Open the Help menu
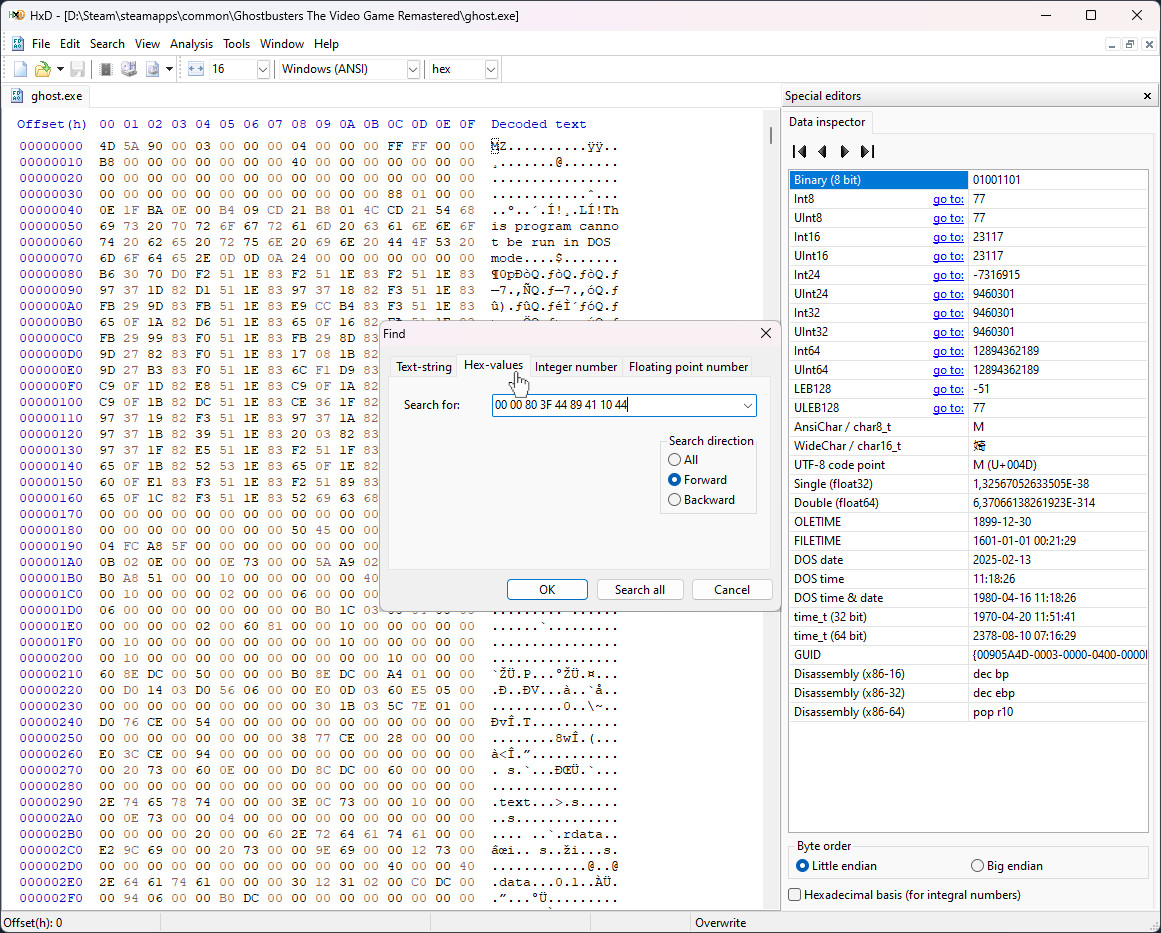 (326, 44)
